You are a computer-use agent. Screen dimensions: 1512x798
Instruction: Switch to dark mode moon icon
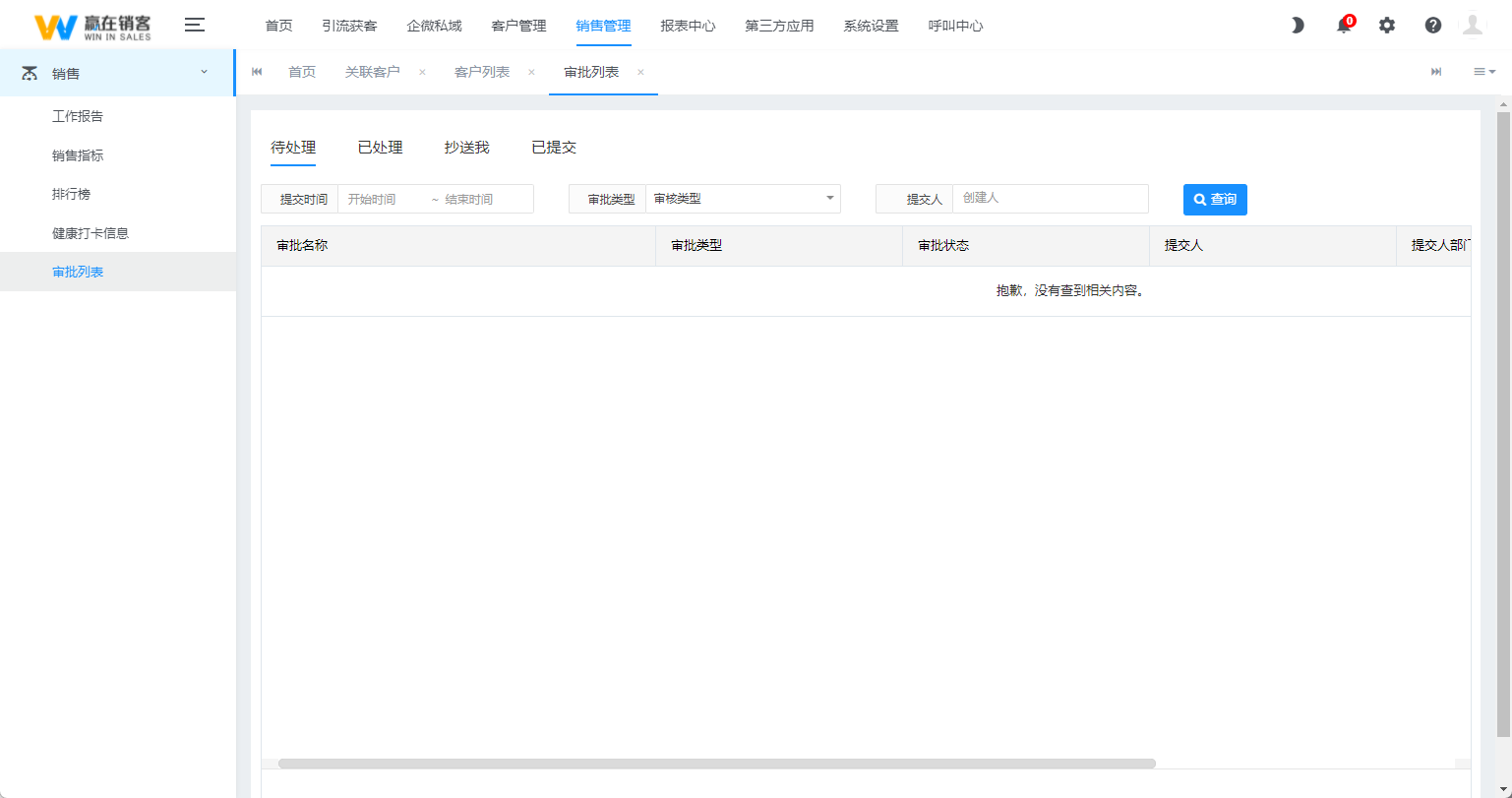(x=1298, y=26)
